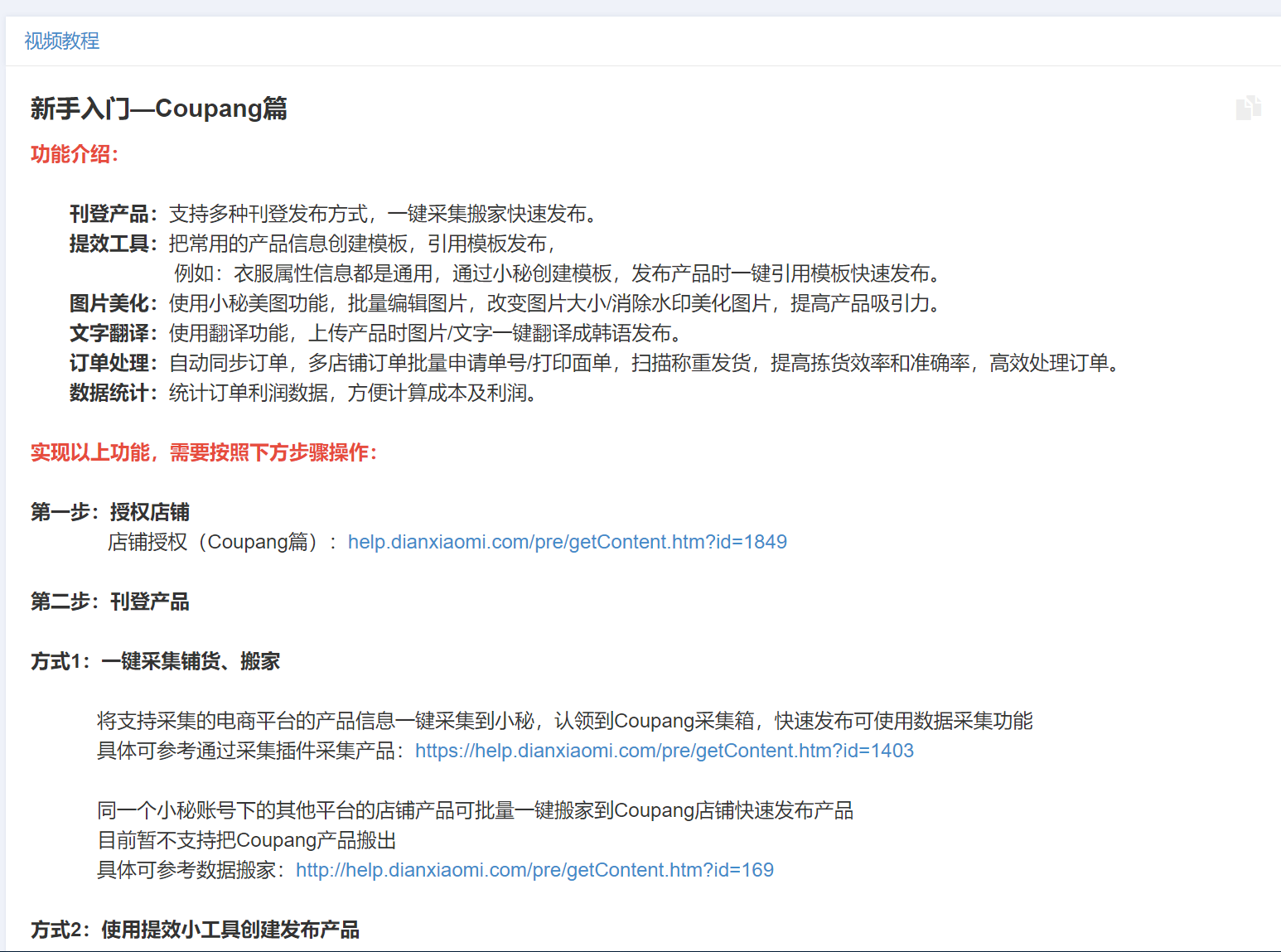Click the red heading 实现以上功能，需要按照下方步骤操作
1281x952 pixels.
pos(204,452)
